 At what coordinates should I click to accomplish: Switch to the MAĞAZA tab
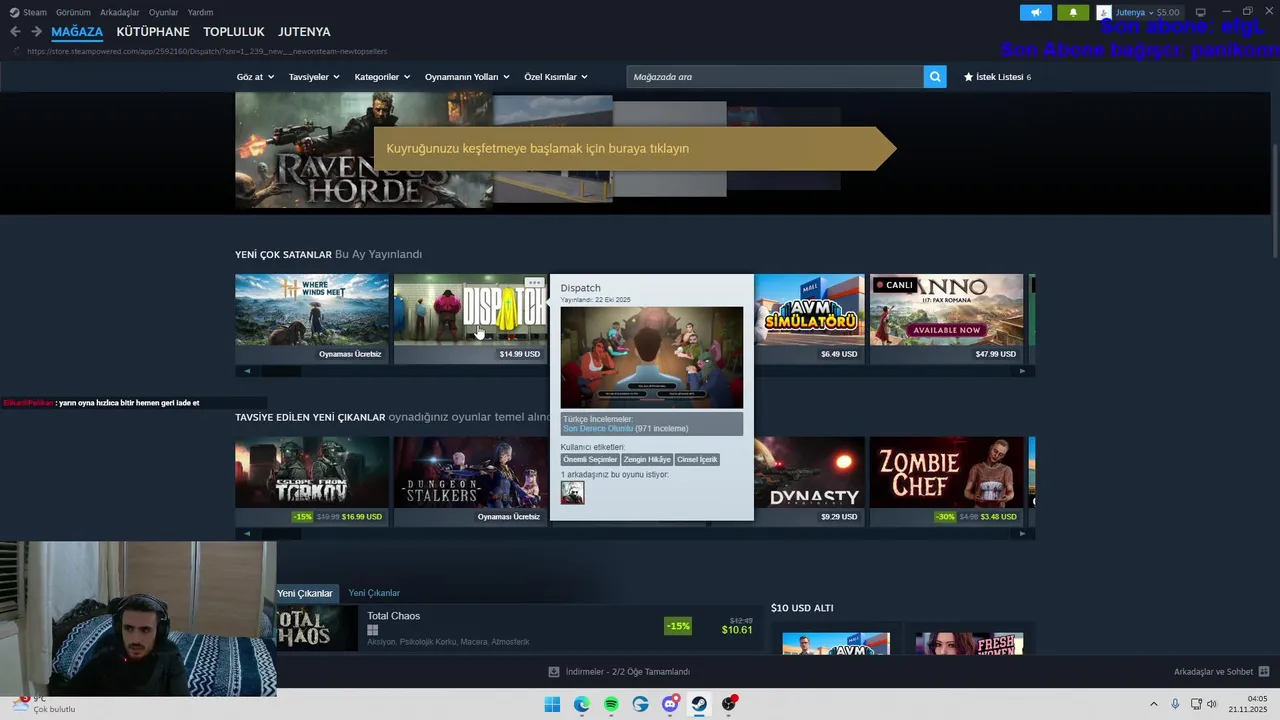(x=77, y=32)
